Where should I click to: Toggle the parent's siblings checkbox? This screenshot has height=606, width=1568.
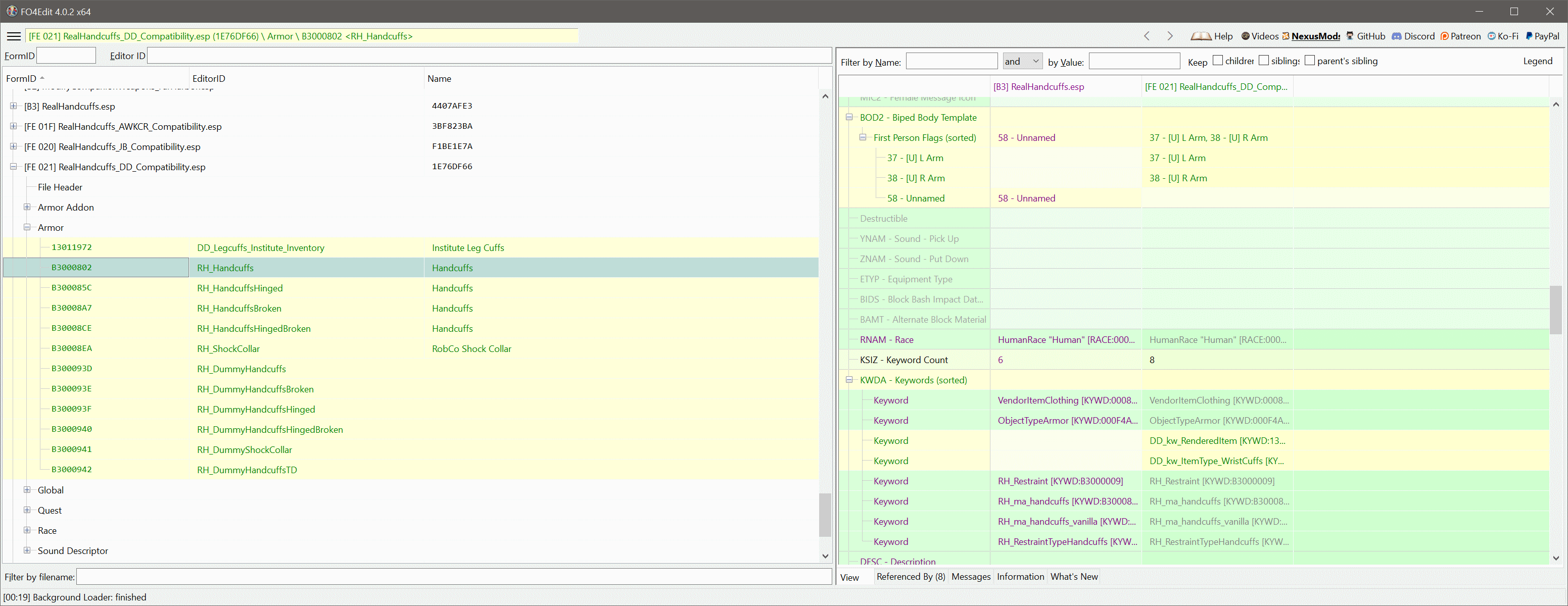pos(1310,60)
